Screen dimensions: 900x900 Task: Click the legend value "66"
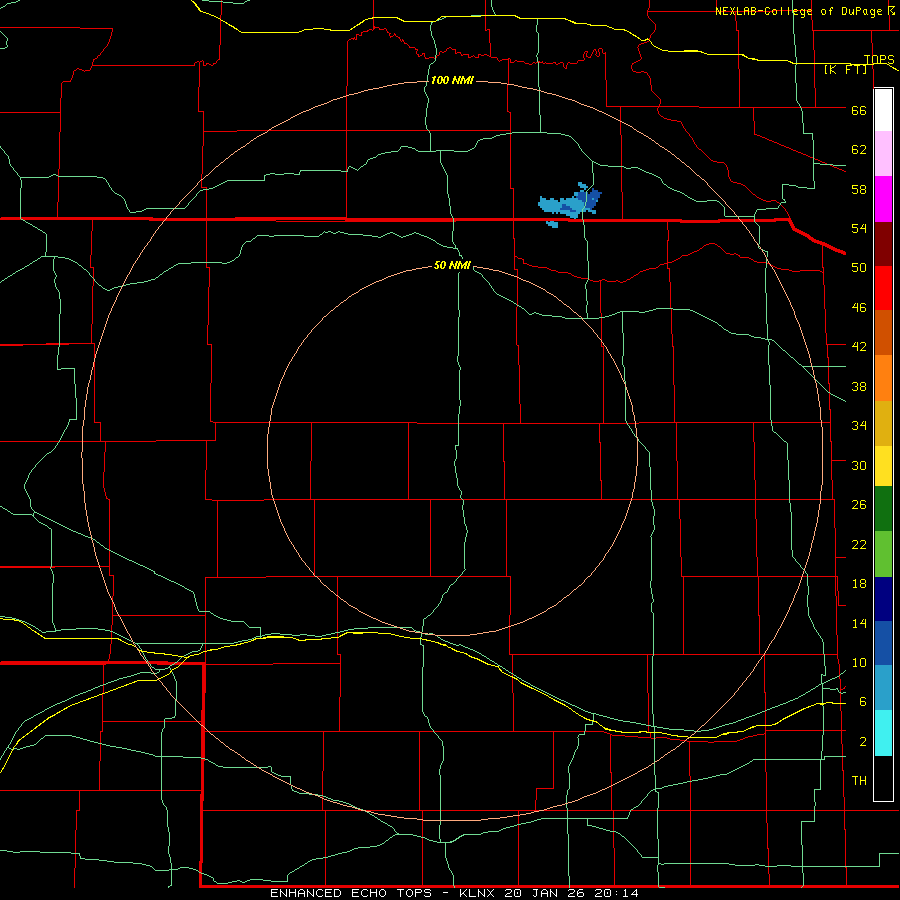(x=859, y=110)
